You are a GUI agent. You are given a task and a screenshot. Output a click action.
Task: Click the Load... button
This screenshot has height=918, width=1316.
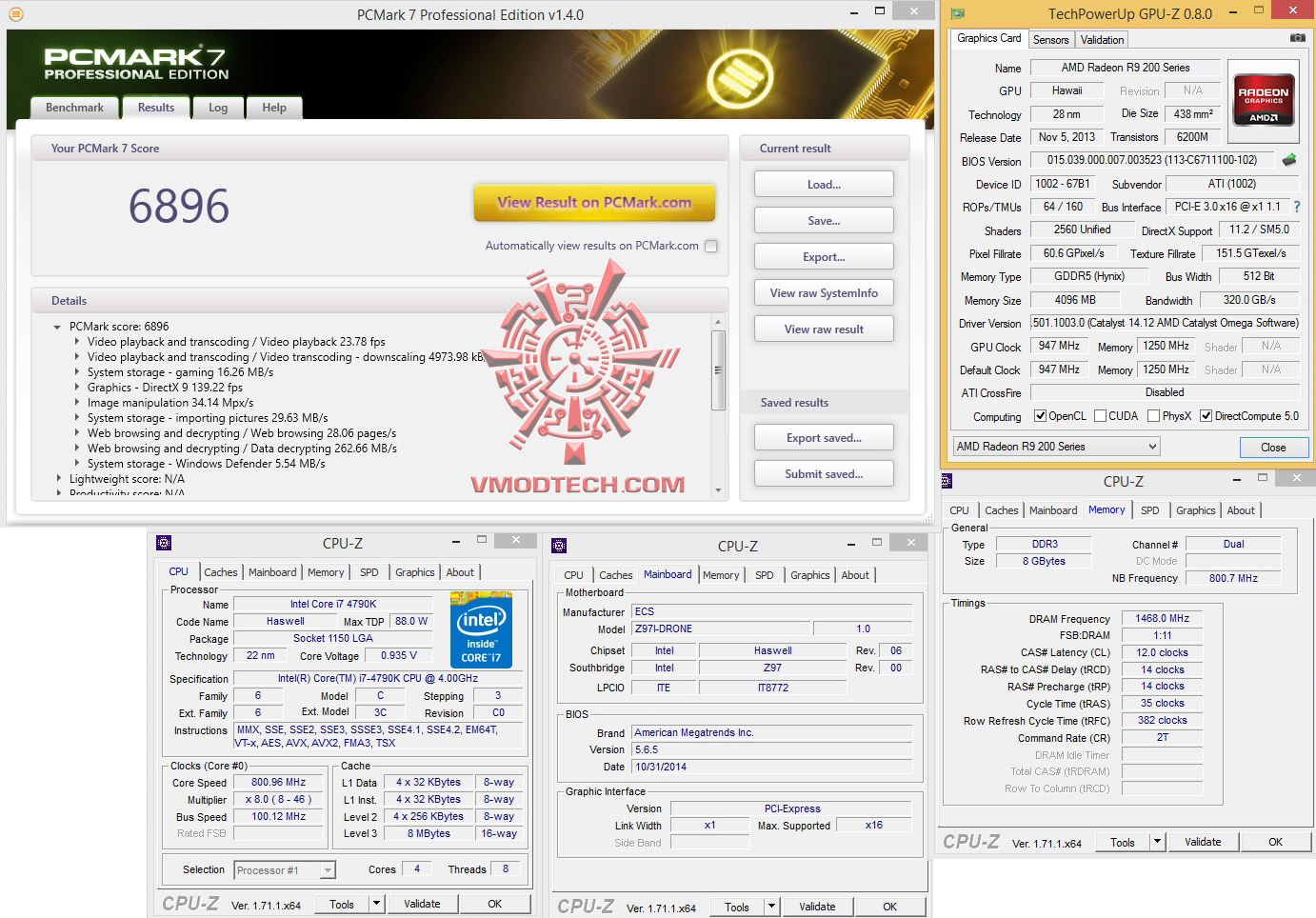point(824,185)
